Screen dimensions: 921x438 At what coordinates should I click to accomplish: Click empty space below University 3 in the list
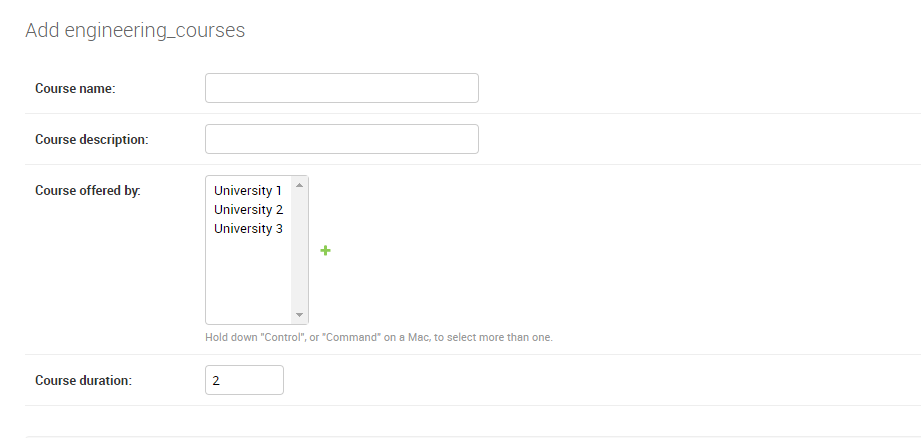[248, 280]
